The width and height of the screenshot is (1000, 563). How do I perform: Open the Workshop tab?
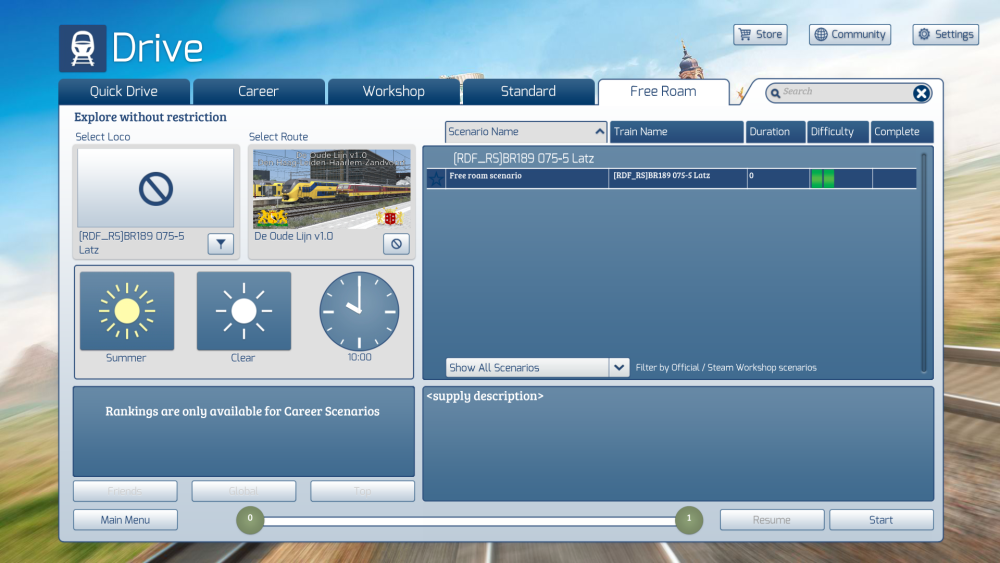393,92
